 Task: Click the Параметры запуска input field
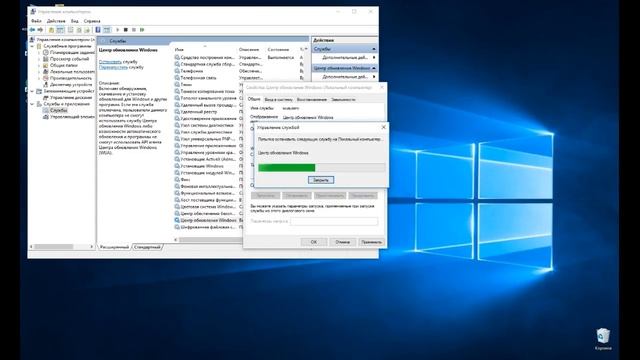point(334,221)
